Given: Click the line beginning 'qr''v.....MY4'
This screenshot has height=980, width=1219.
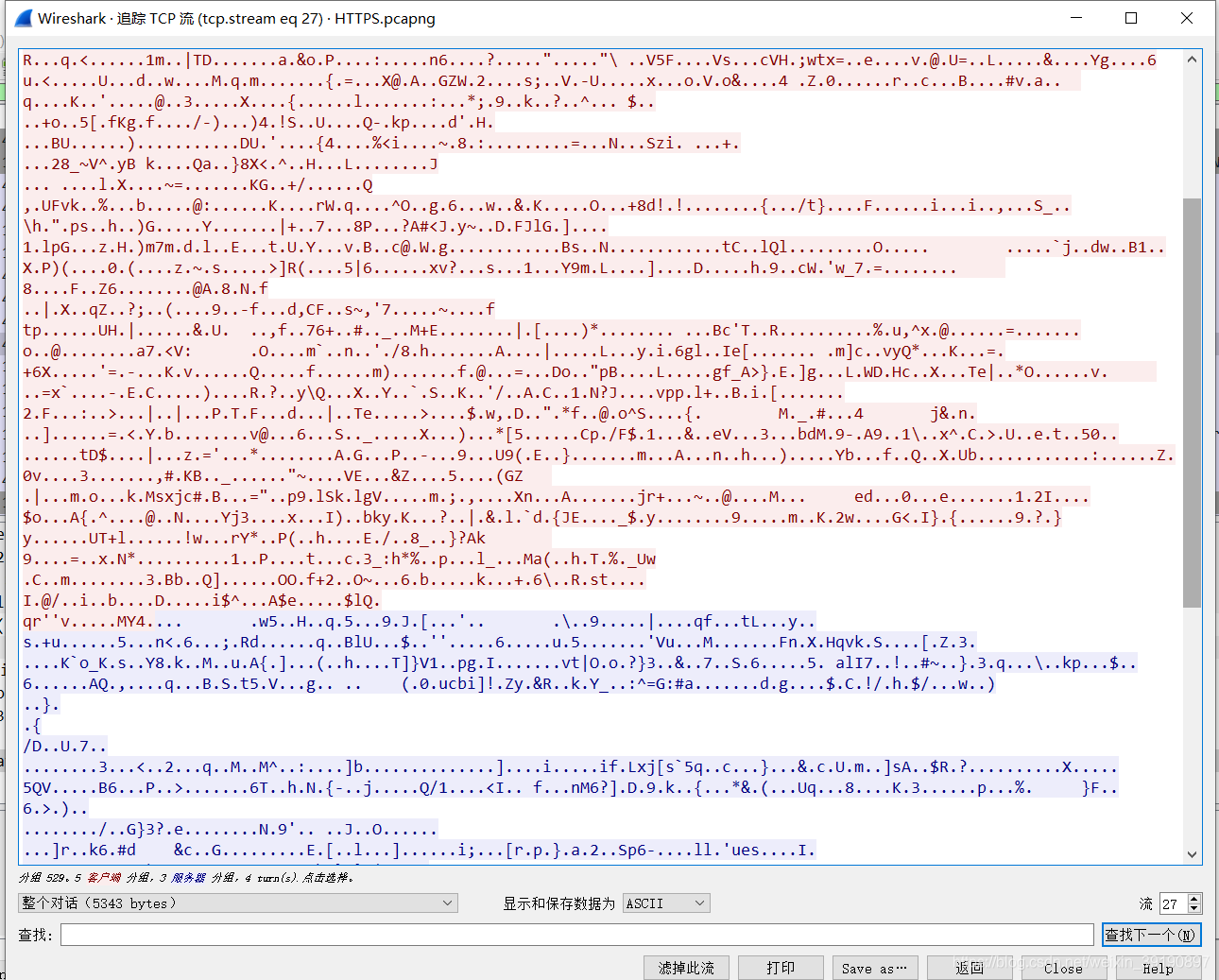Looking at the screenshot, I should (419, 621).
